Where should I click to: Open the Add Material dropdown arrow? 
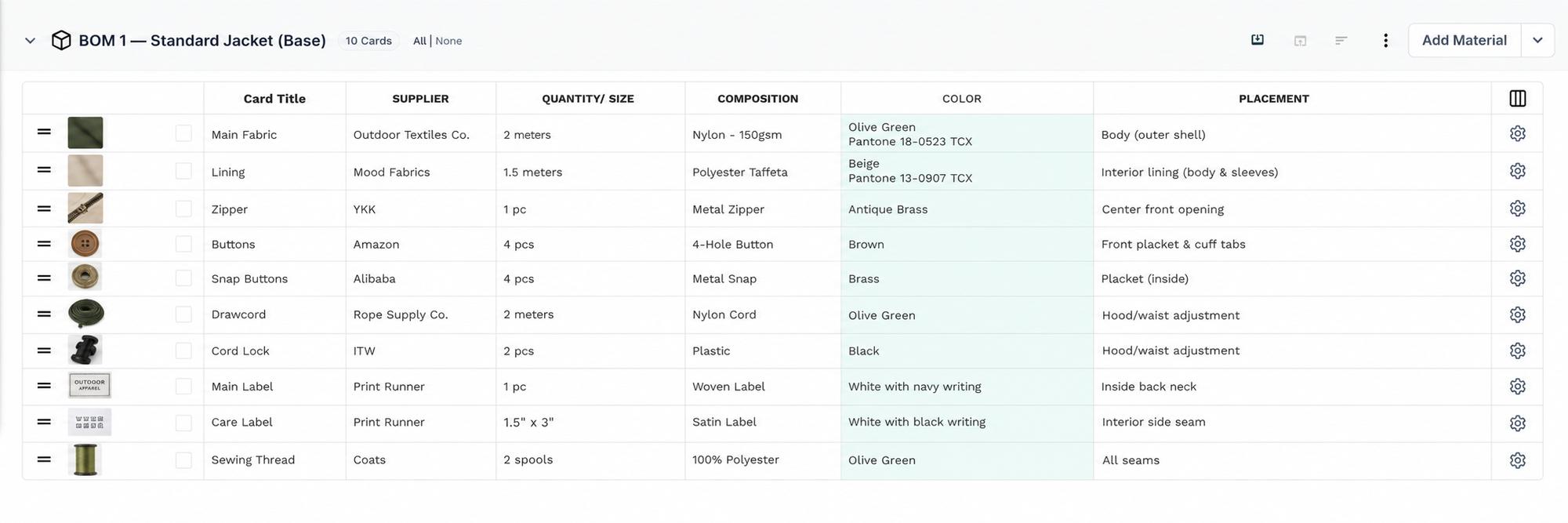(1537, 40)
